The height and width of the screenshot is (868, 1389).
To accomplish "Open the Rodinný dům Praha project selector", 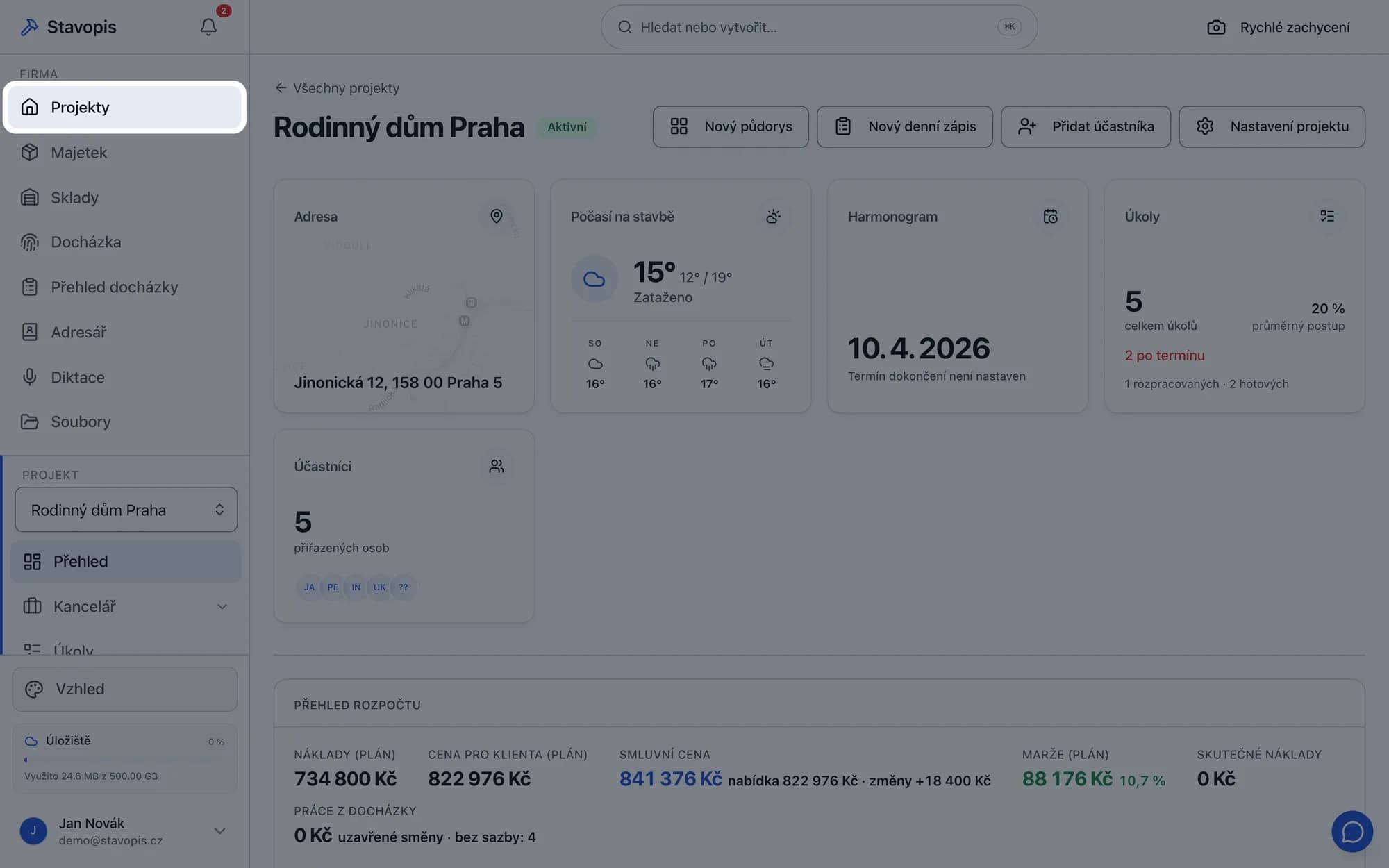I will click(126, 510).
